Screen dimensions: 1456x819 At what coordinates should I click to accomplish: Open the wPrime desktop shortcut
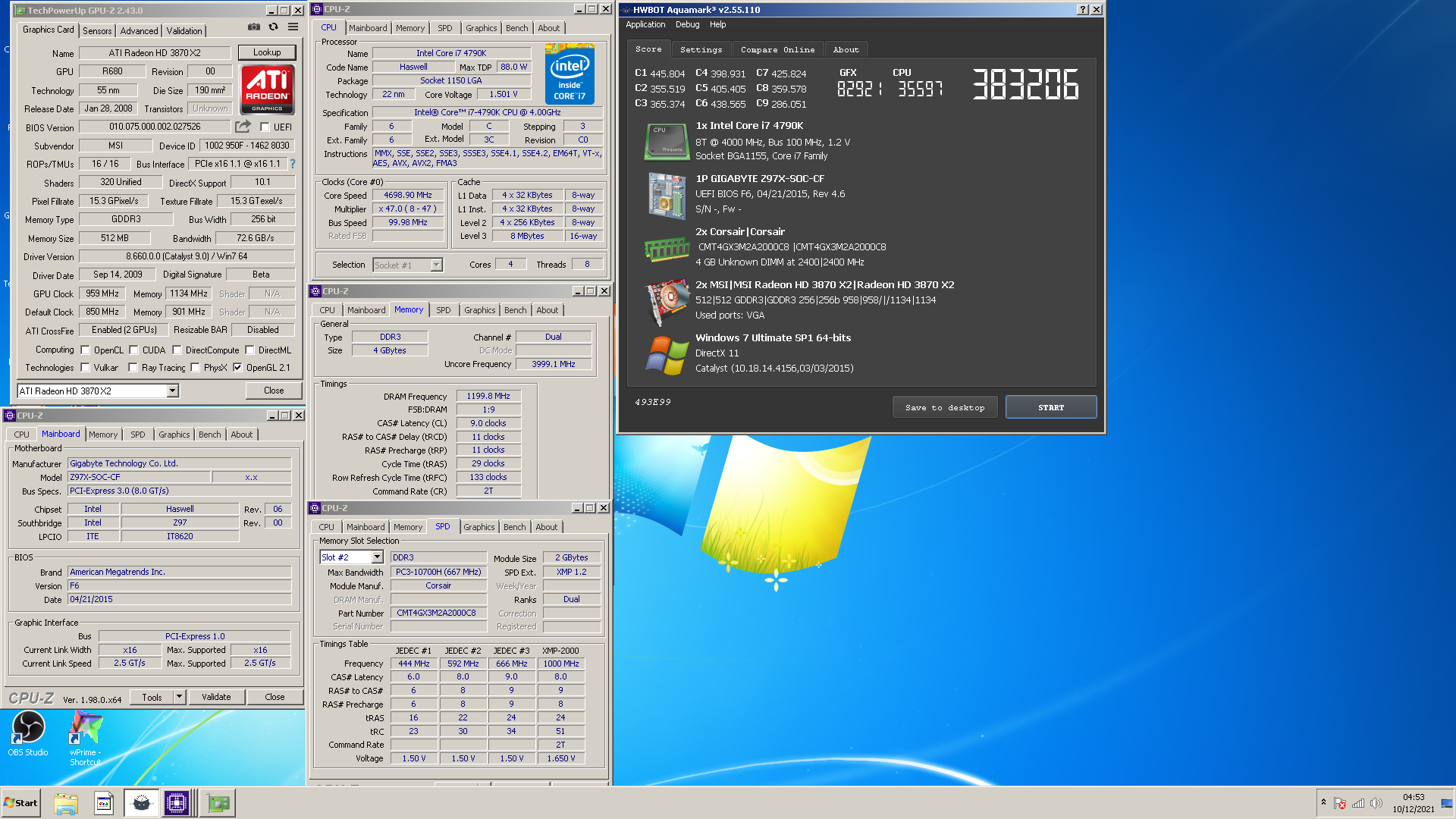coord(85,739)
